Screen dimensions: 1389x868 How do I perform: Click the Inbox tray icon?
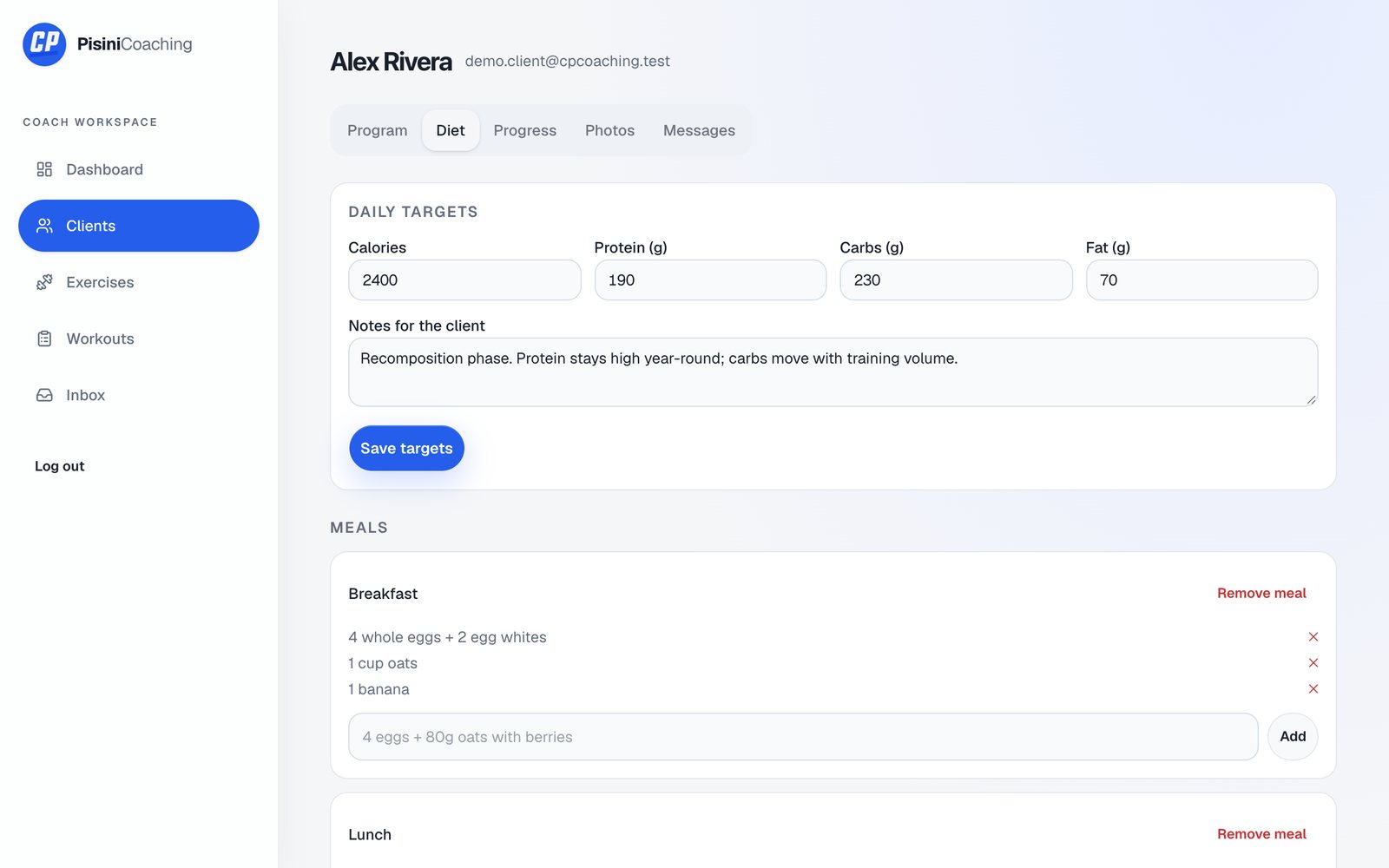pos(44,395)
